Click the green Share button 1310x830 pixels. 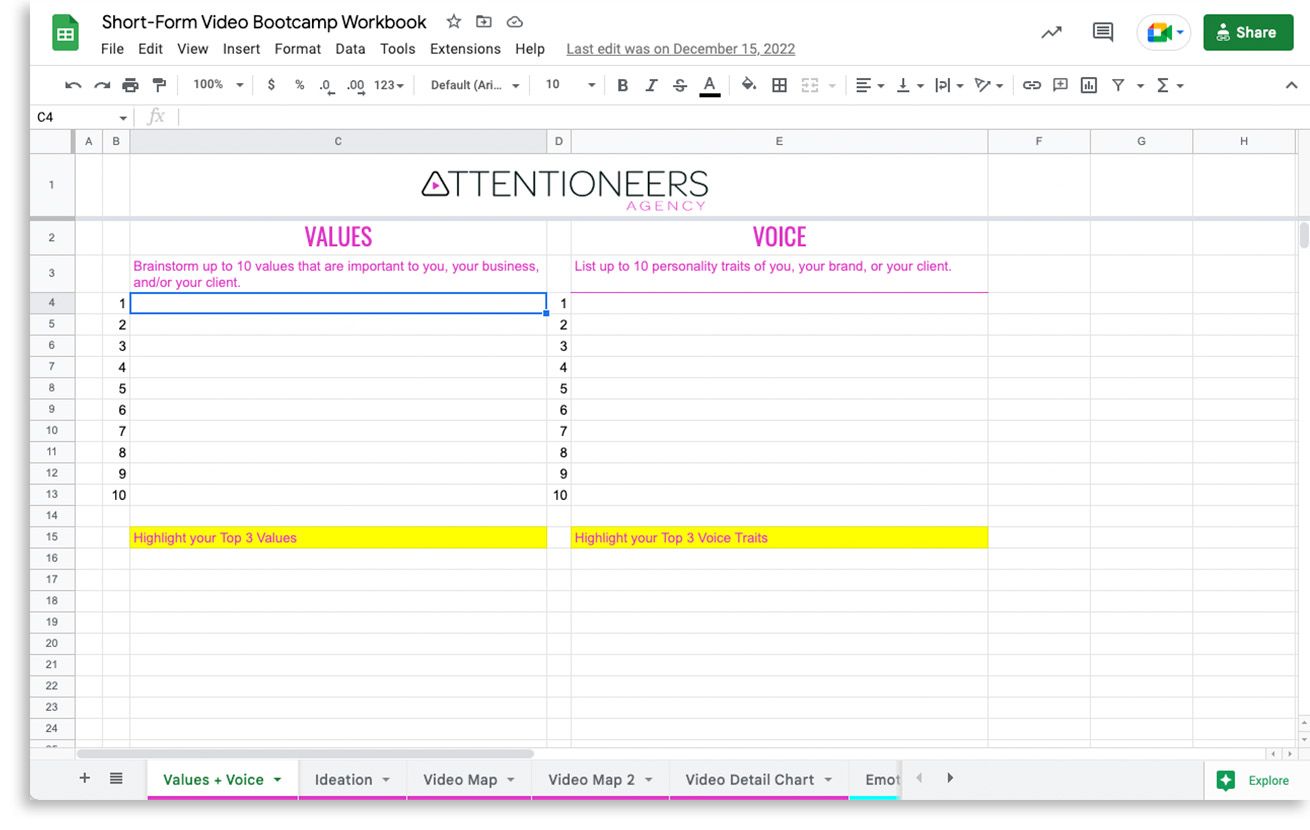click(1248, 33)
